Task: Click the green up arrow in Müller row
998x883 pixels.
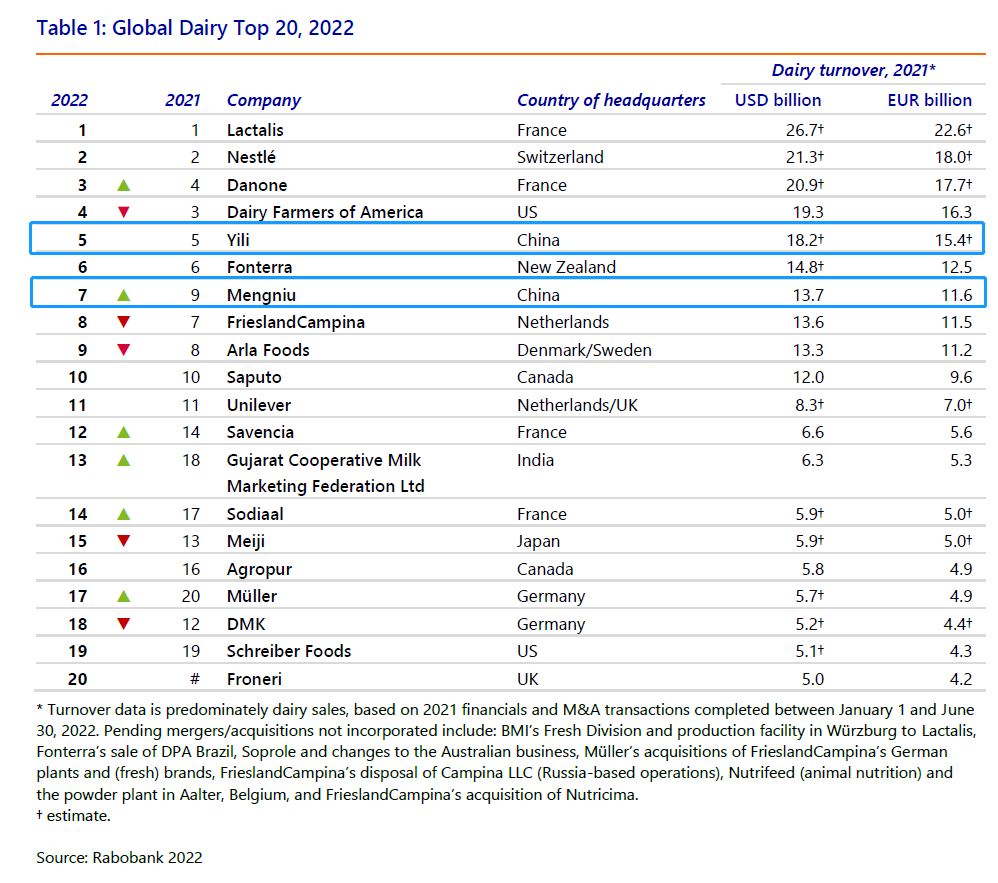Action: coord(123,597)
